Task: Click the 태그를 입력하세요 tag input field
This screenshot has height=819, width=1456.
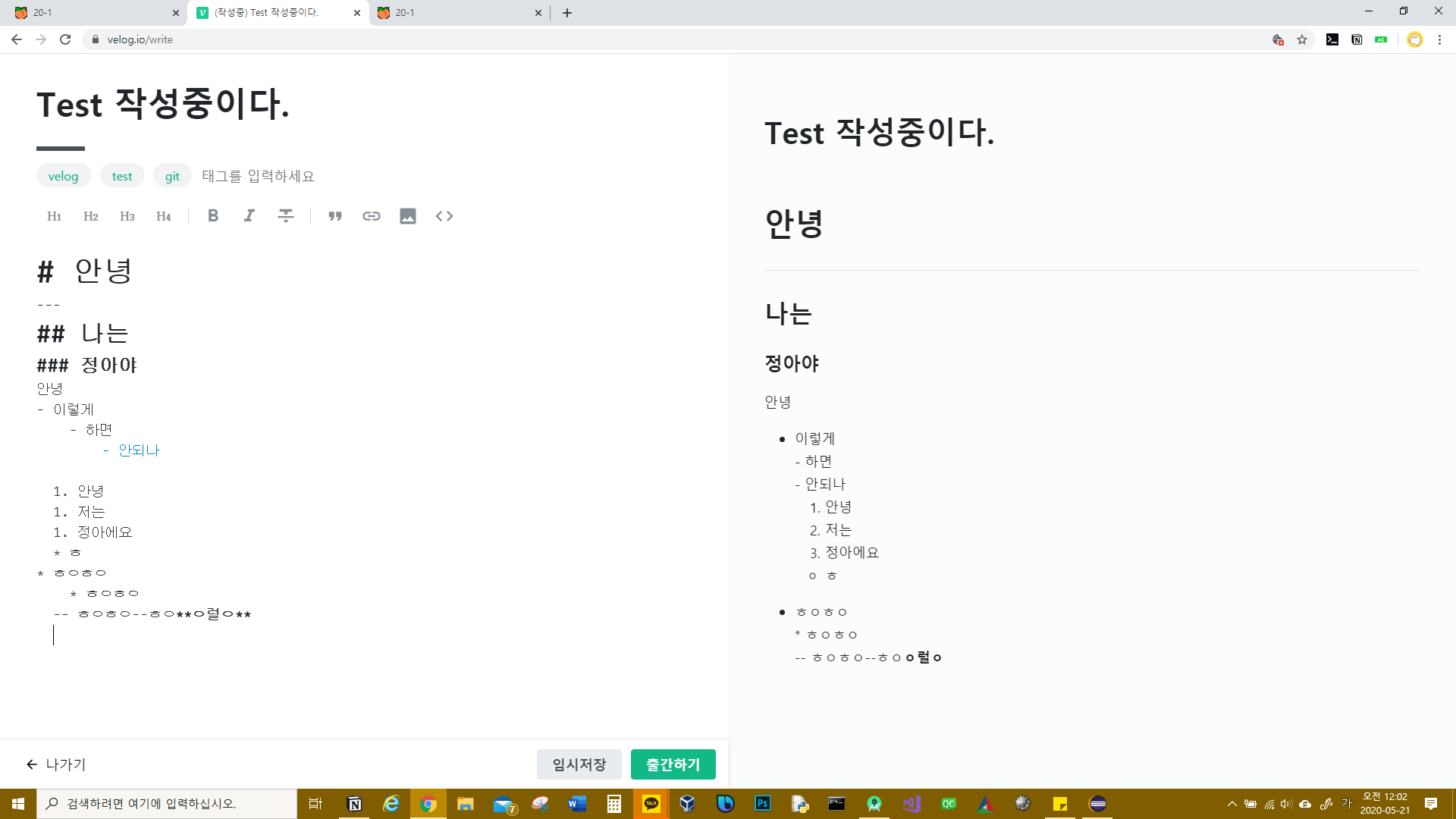Action: click(x=258, y=176)
